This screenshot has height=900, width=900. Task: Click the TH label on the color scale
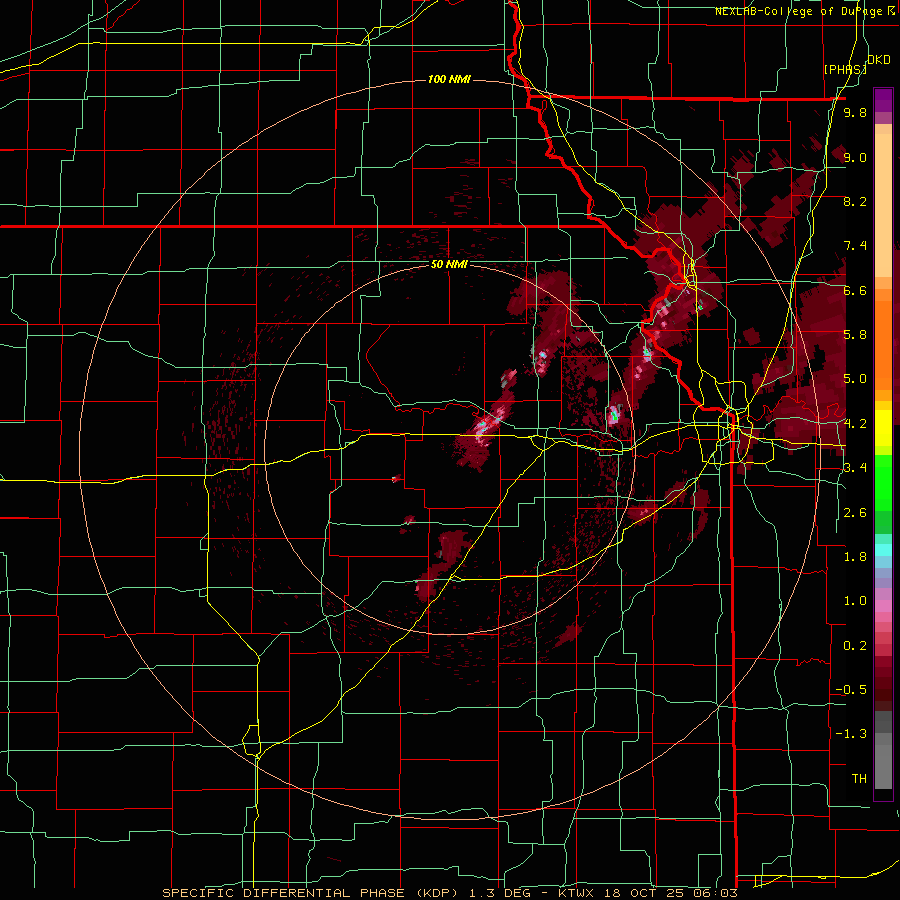(859, 779)
